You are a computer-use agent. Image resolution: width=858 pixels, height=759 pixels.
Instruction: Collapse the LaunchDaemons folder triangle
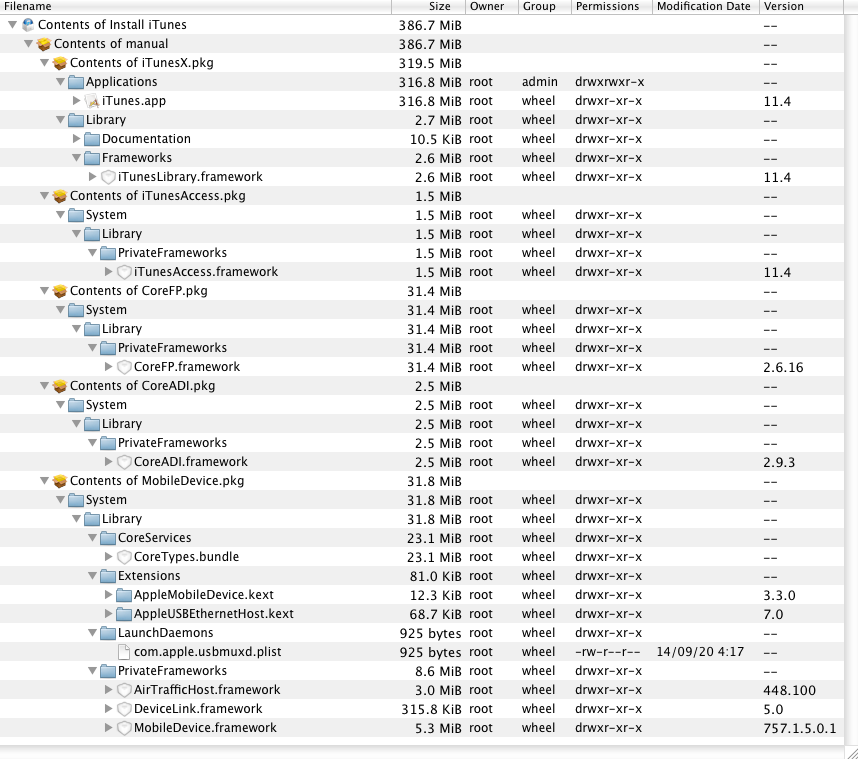pyautogui.click(x=92, y=633)
